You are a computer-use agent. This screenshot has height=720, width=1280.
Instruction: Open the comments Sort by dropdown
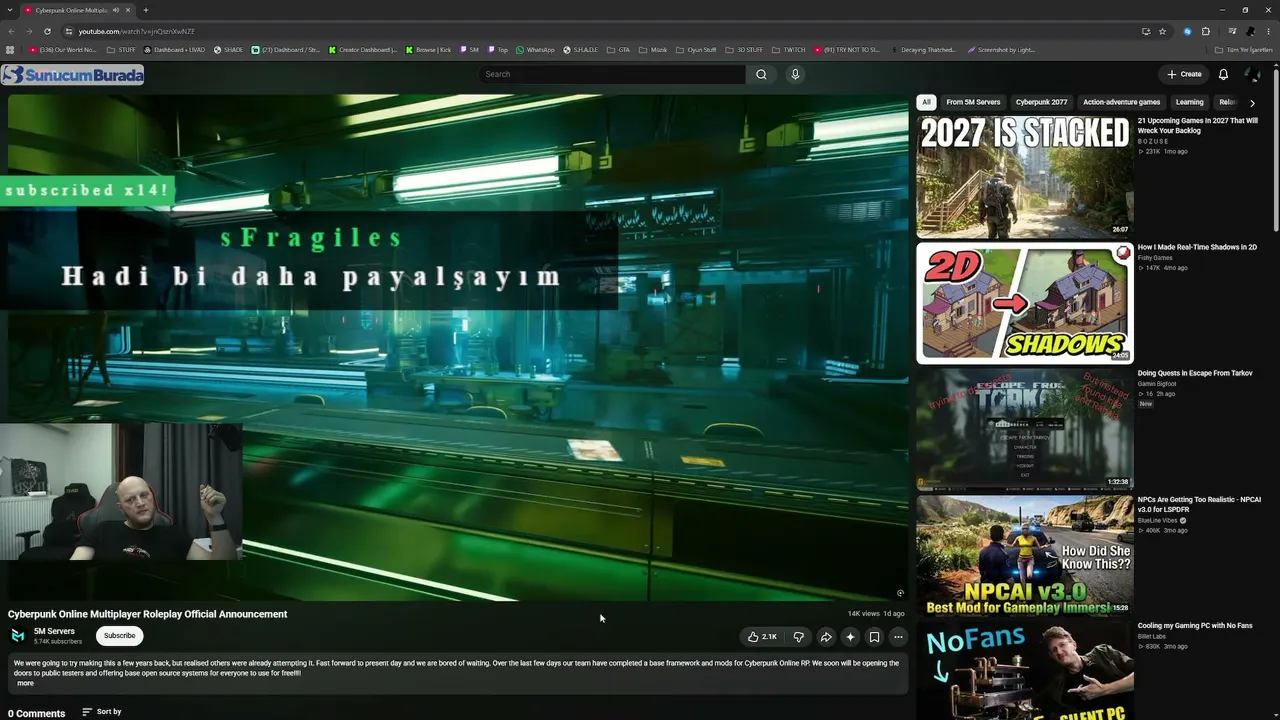(x=102, y=712)
